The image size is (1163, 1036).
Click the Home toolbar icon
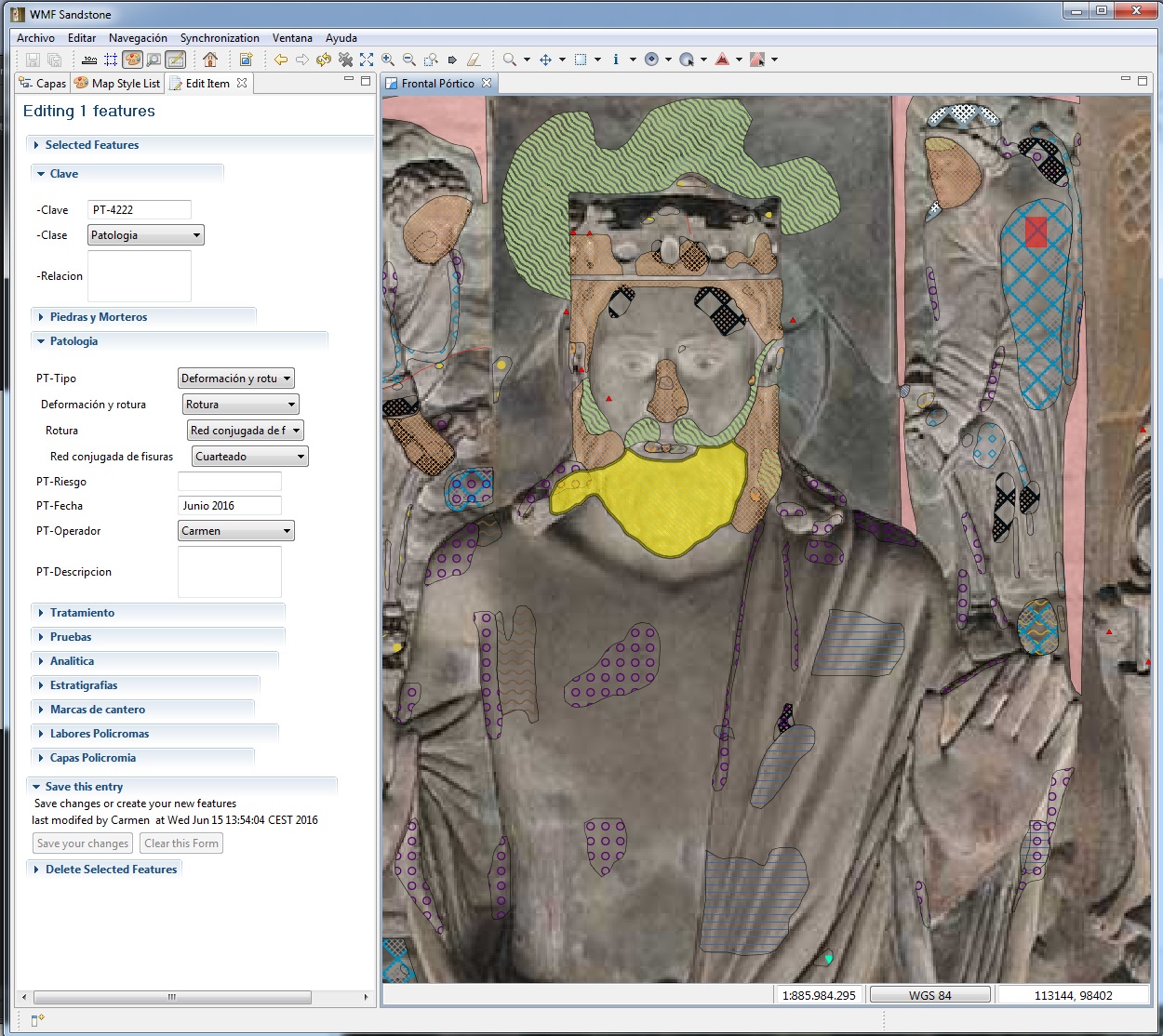pos(210,60)
